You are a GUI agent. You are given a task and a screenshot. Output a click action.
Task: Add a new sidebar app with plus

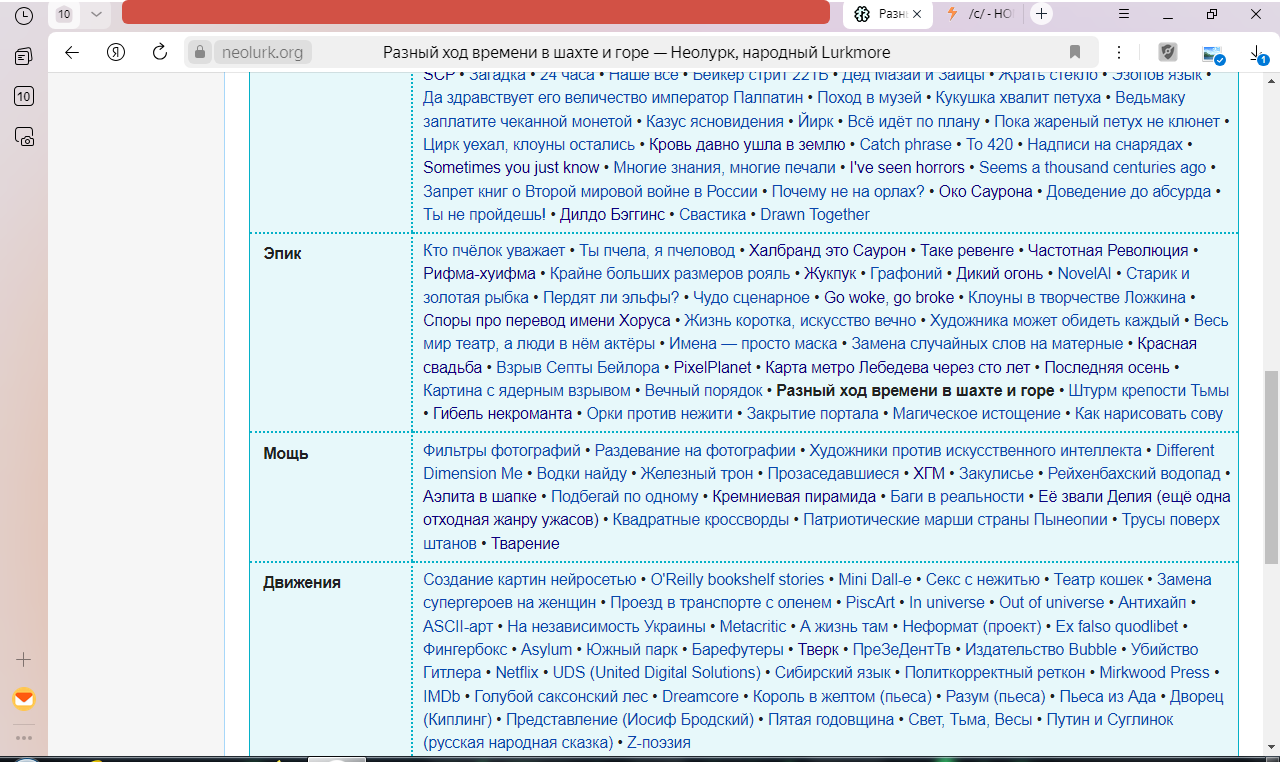(24, 660)
